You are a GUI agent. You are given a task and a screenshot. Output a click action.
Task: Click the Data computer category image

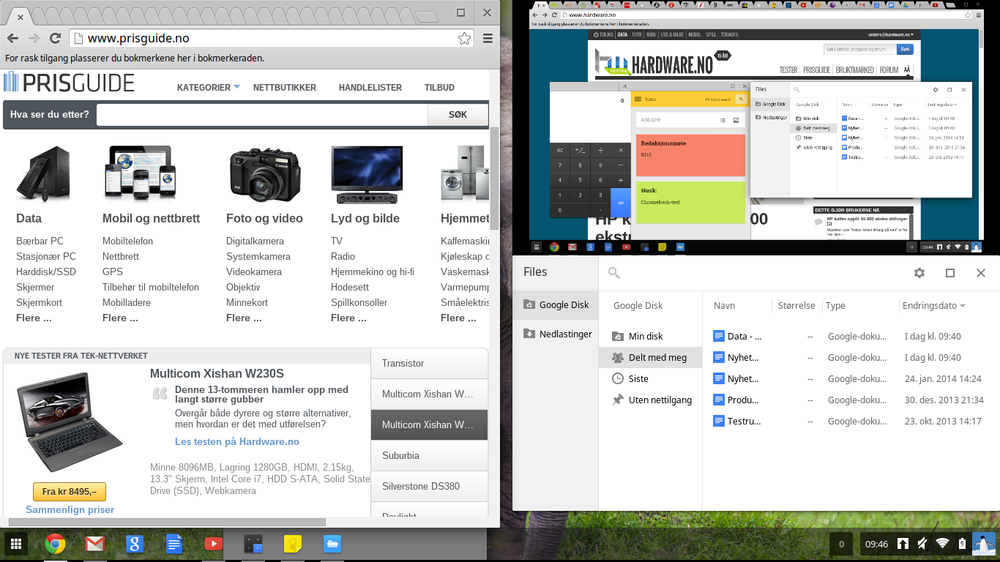pos(43,174)
